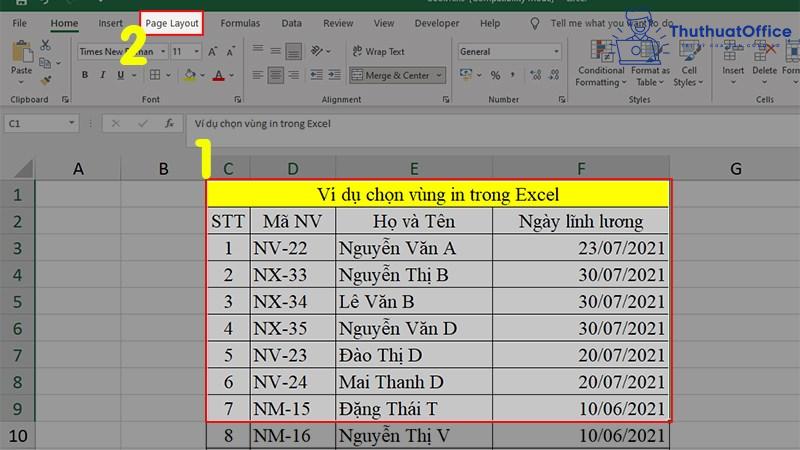Select row 10 header
The width and height of the screenshot is (800, 450).
(x=17, y=436)
